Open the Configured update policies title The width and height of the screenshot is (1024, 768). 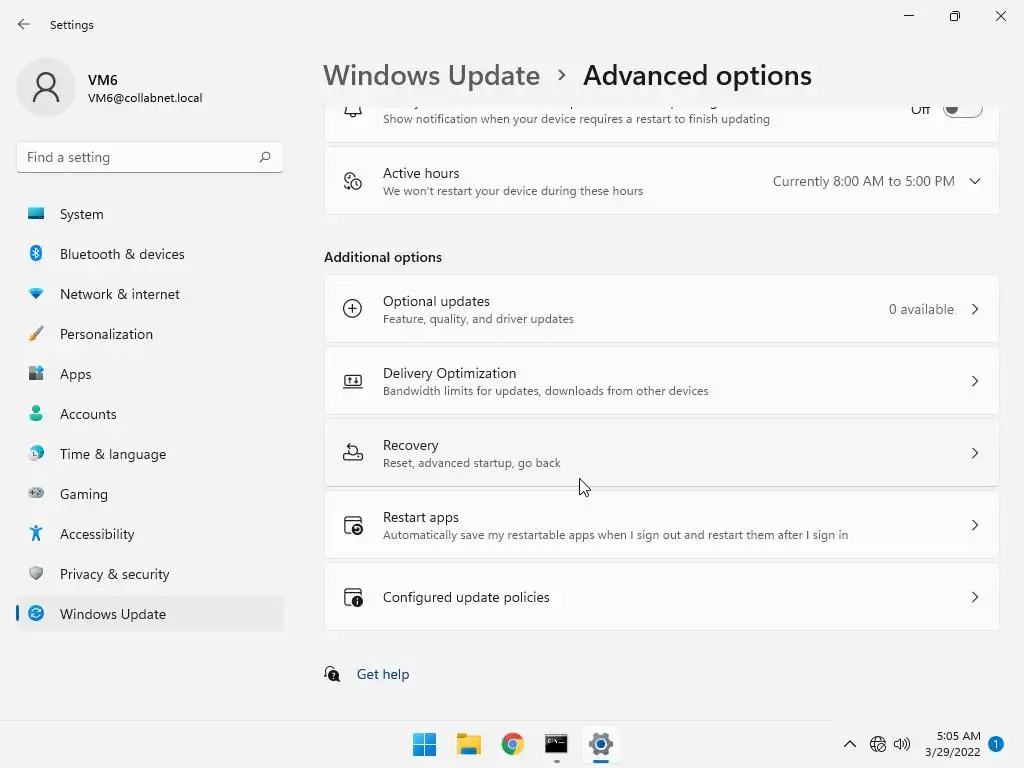pyautogui.click(x=466, y=597)
